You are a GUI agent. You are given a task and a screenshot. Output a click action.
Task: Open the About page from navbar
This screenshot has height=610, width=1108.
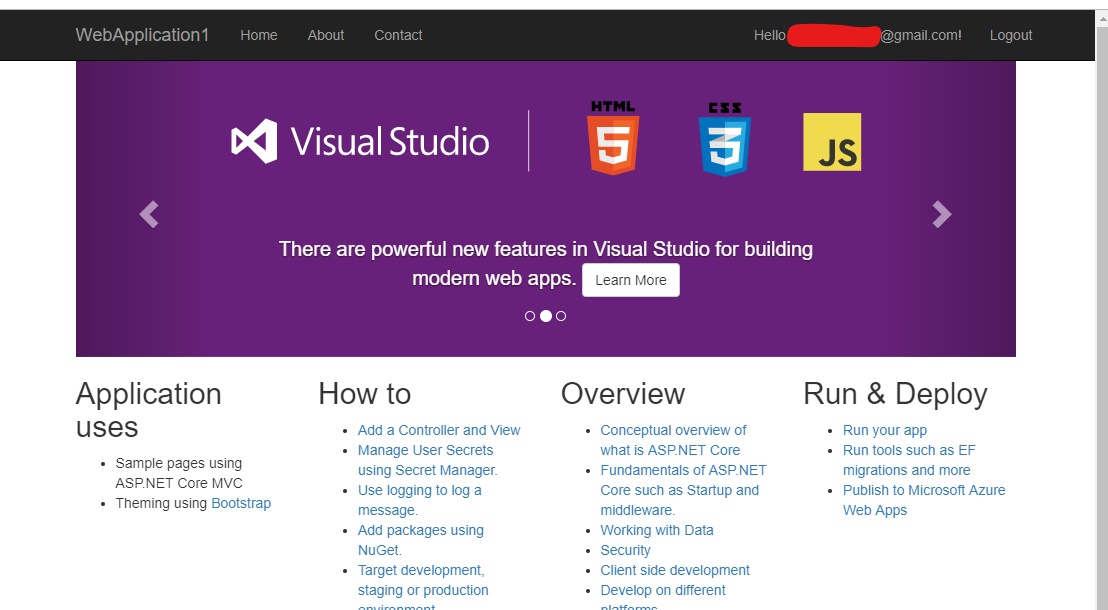pos(326,35)
